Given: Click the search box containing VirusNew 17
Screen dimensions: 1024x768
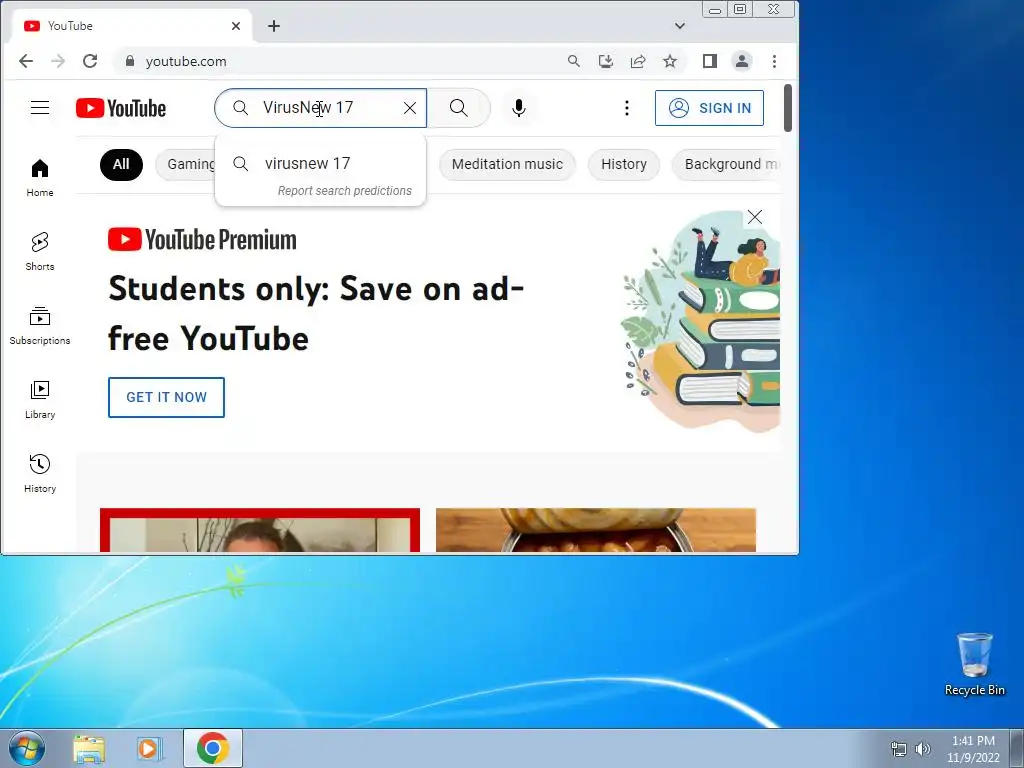Looking at the screenshot, I should pyautogui.click(x=320, y=108).
